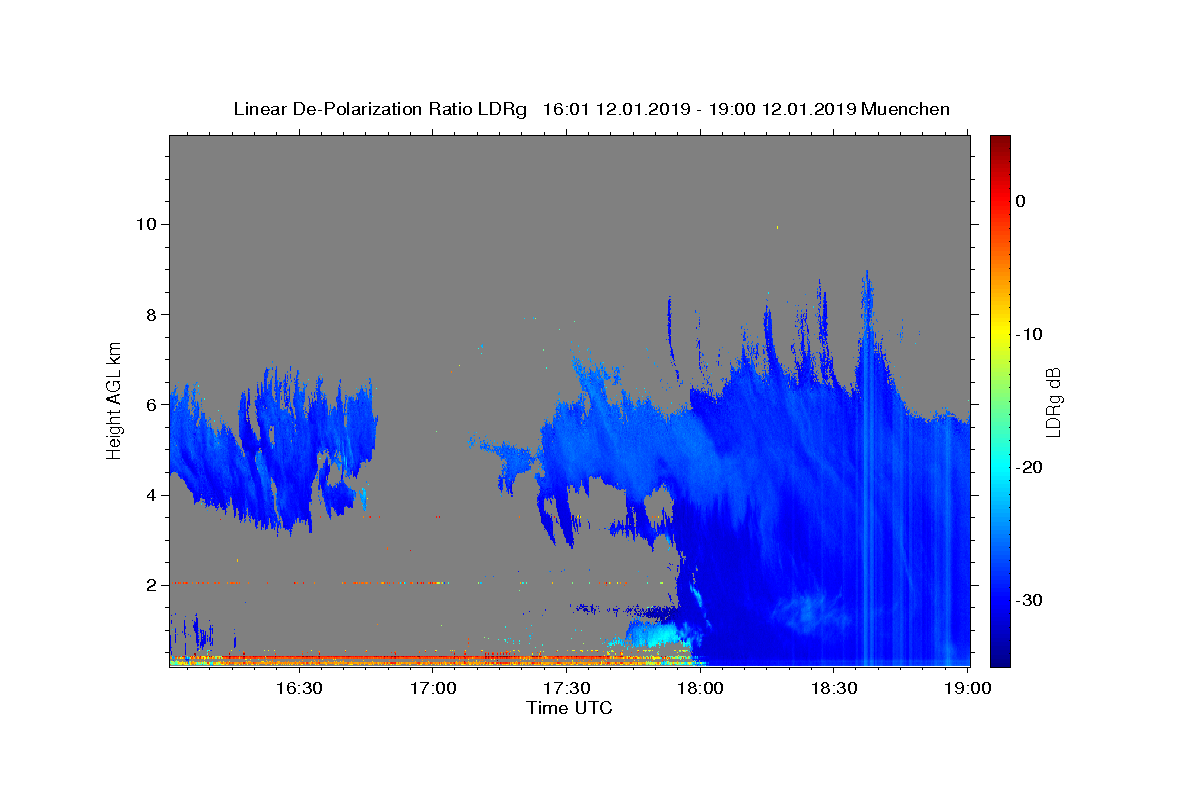
Task: Click the colorbar label 'LDRg dB'
Action: pos(1052,401)
